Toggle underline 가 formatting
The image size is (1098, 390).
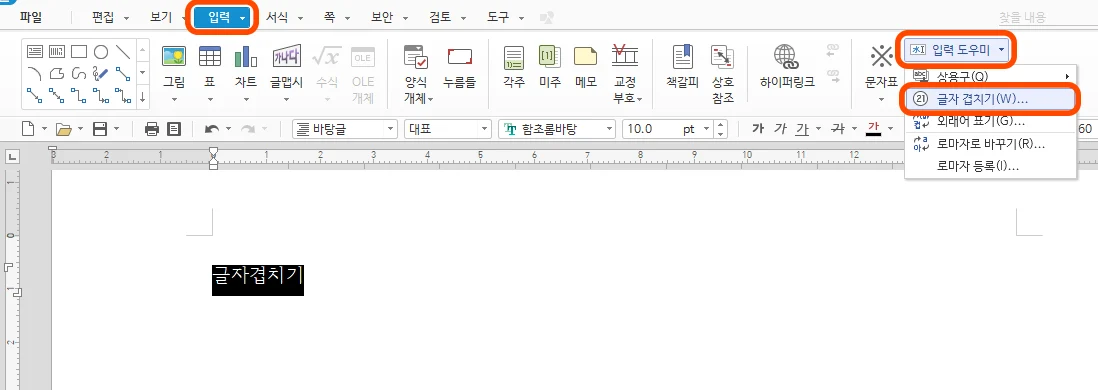click(802, 129)
